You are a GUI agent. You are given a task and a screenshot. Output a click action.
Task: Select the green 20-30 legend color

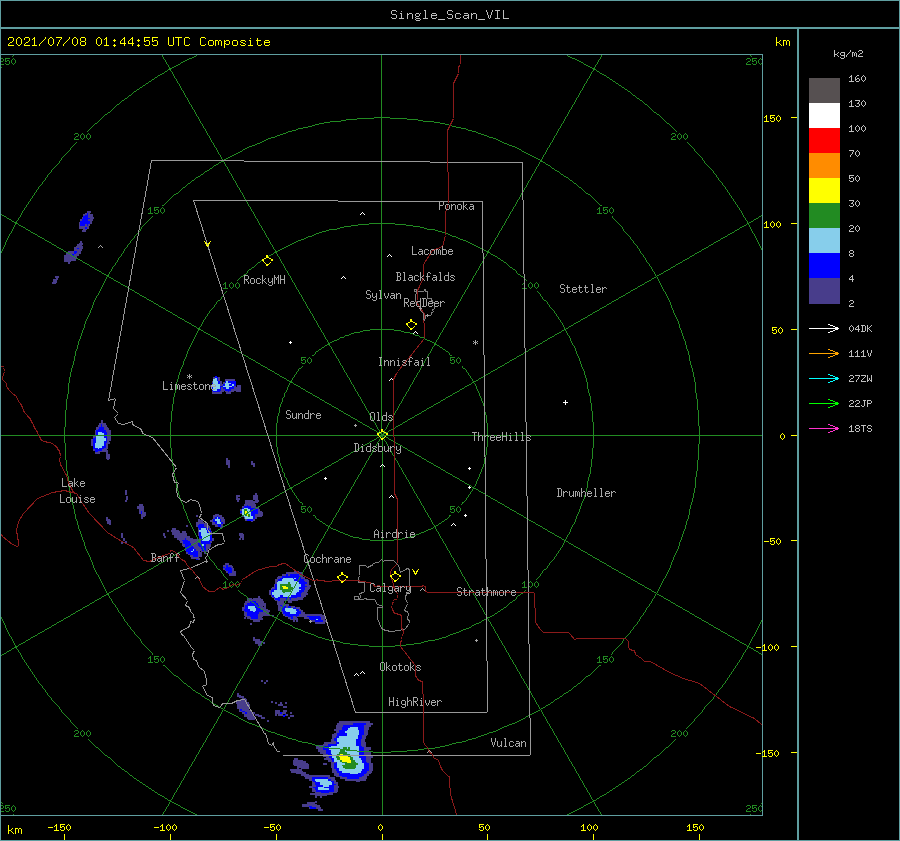[824, 215]
